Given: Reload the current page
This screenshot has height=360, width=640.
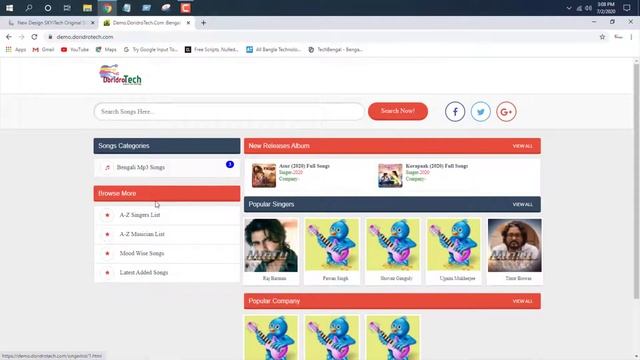Looking at the screenshot, I should point(34,37).
